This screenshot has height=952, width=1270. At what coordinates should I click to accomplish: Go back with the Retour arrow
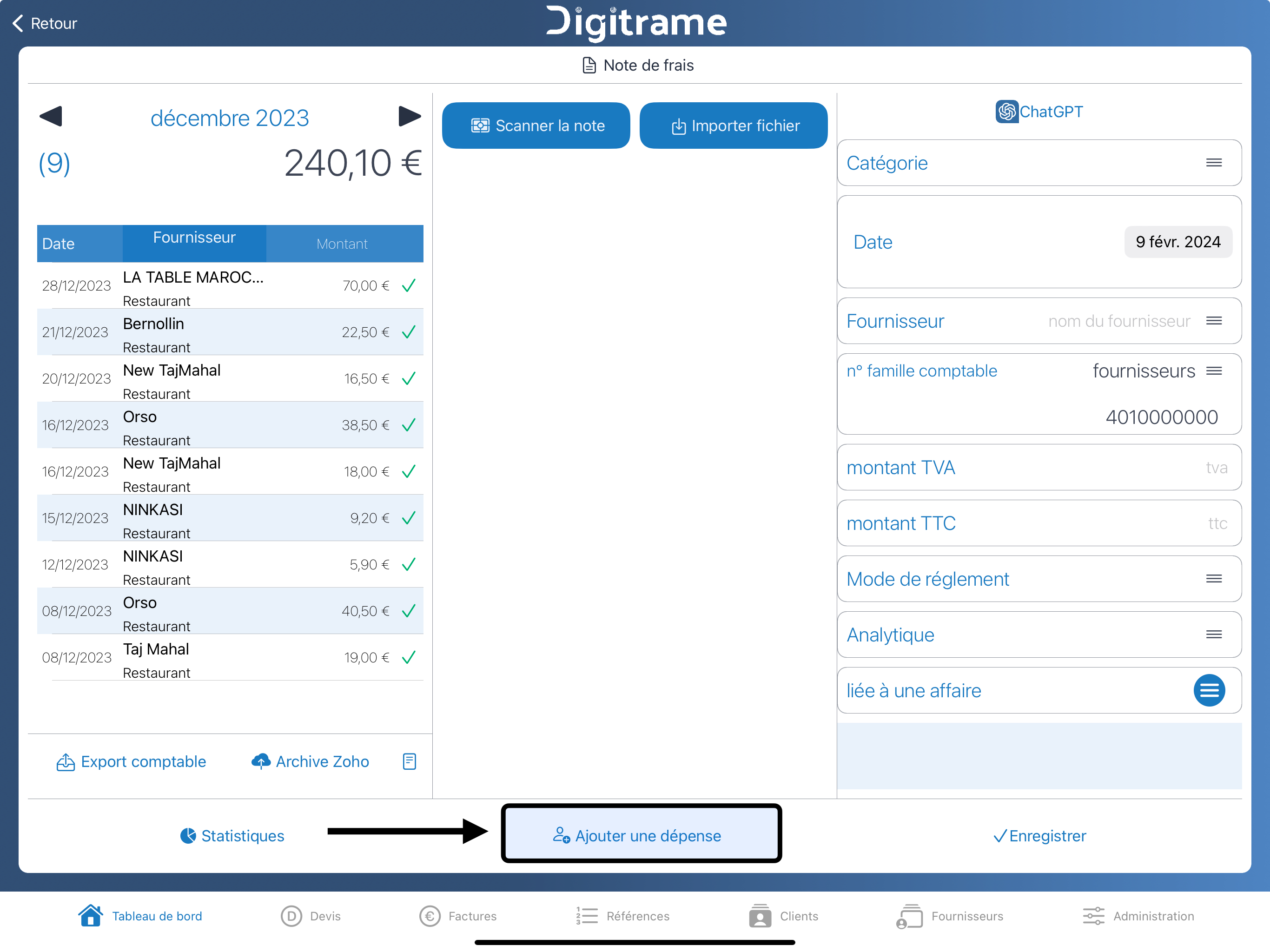pos(44,23)
